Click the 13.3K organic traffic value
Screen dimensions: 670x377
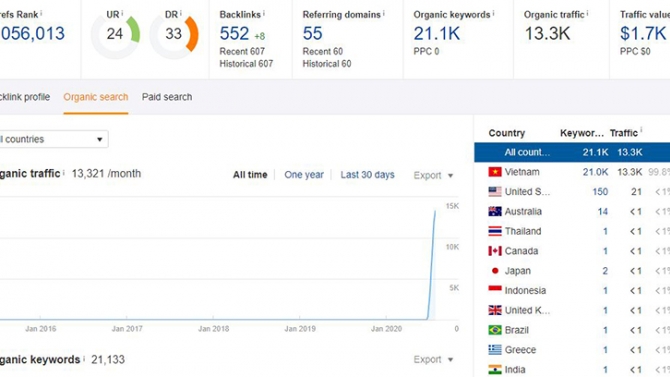pyautogui.click(x=547, y=34)
